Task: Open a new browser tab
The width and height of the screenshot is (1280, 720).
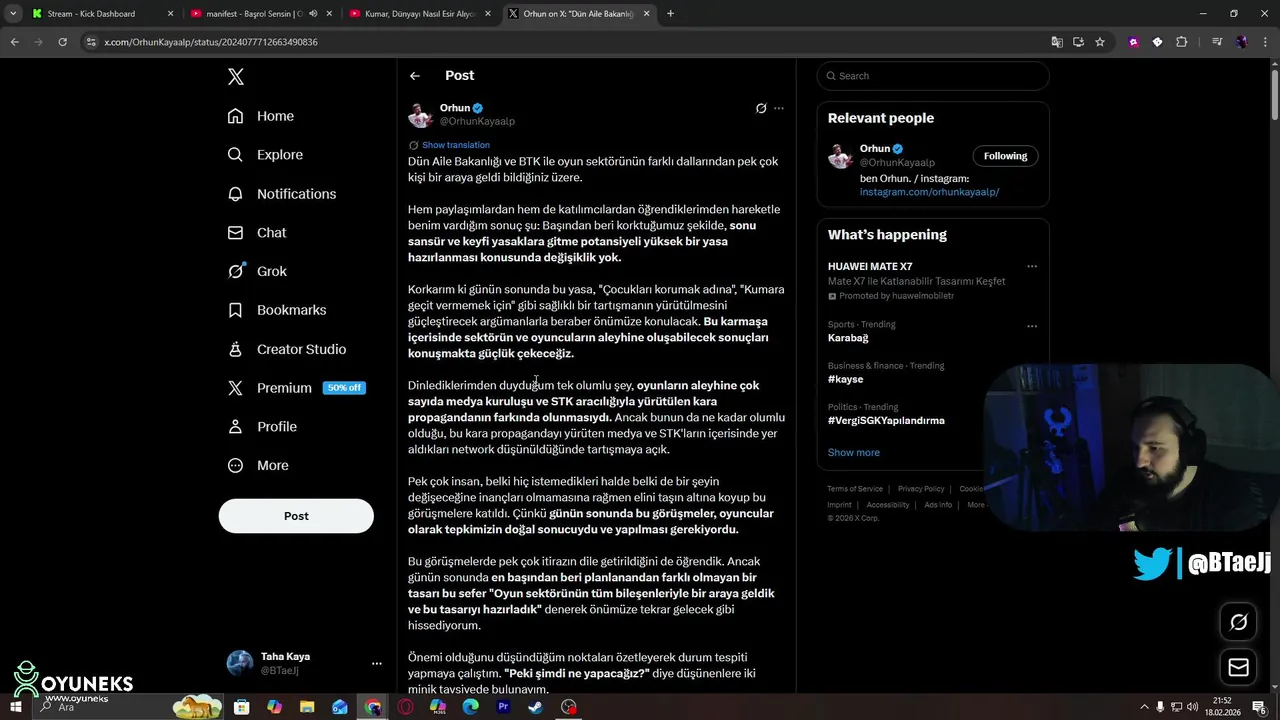Action: 670,14
